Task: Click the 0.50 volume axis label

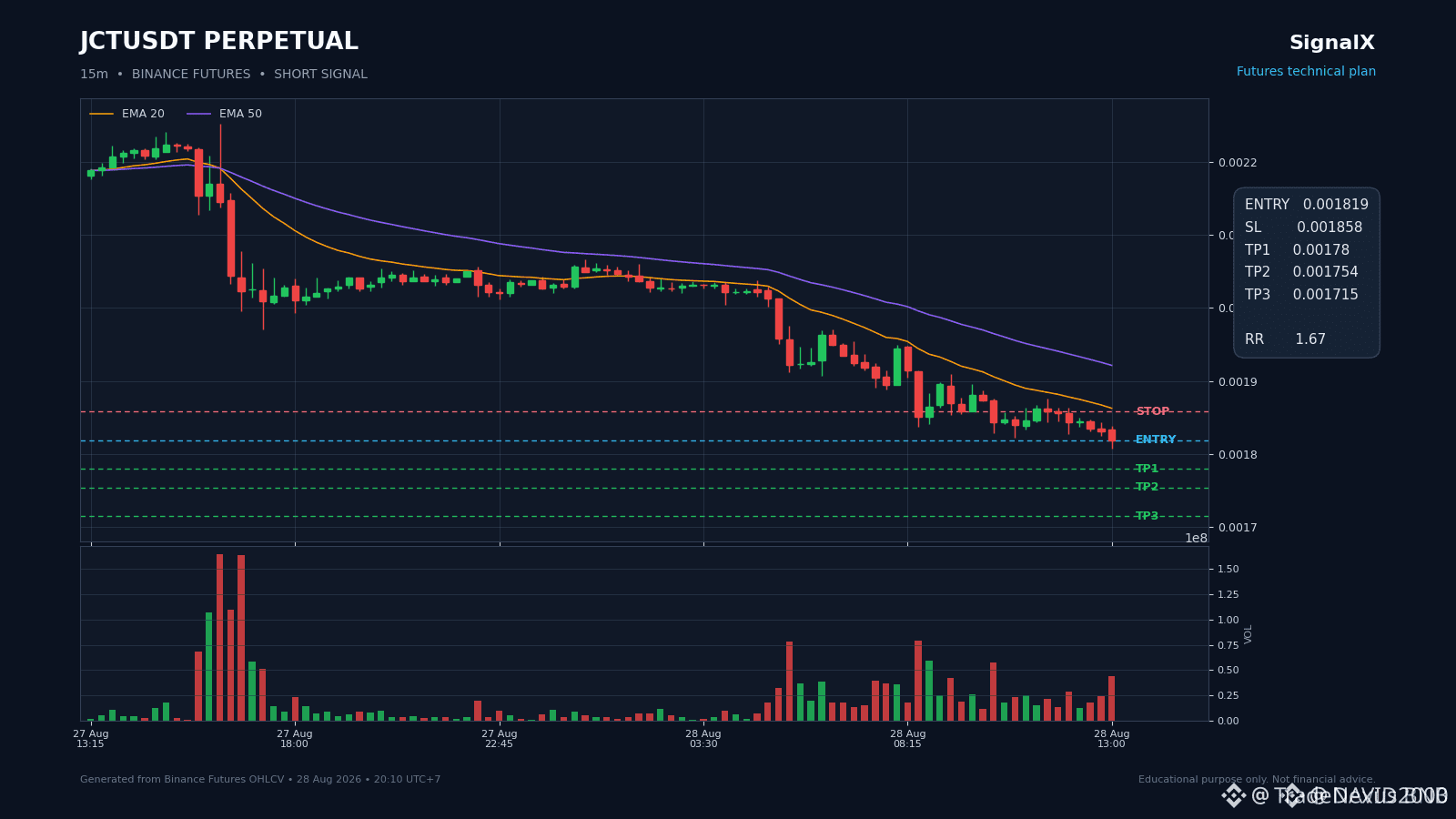Action: click(1228, 671)
